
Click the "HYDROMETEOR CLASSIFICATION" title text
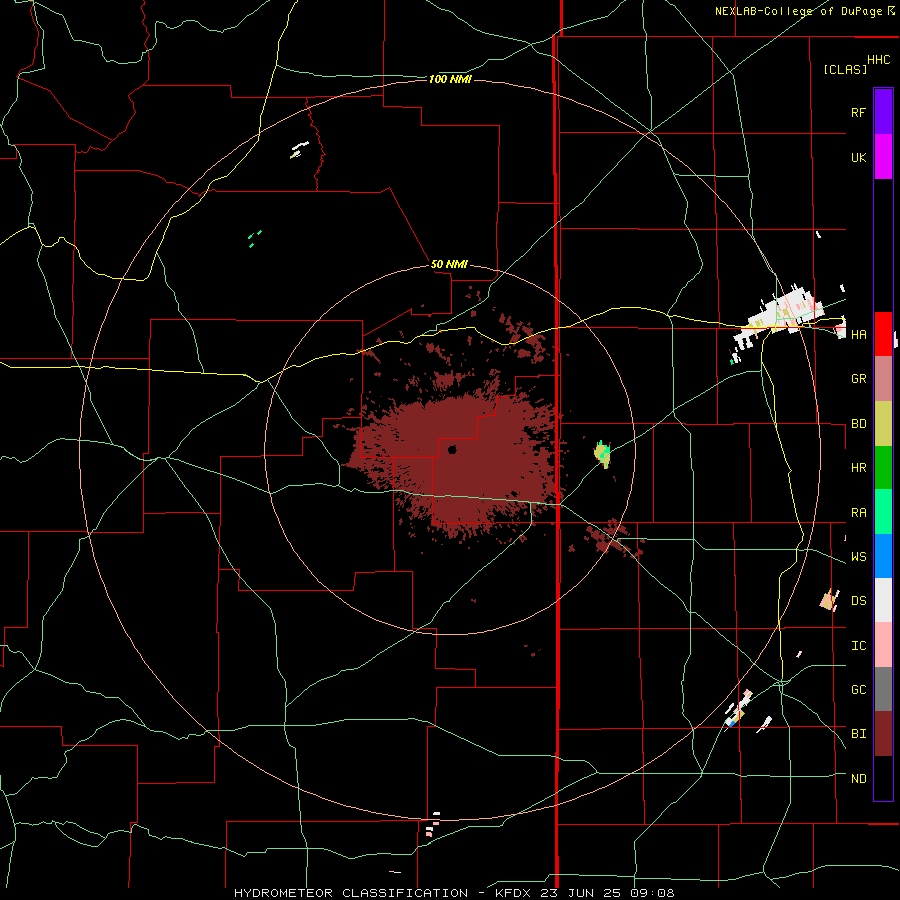(x=351, y=893)
